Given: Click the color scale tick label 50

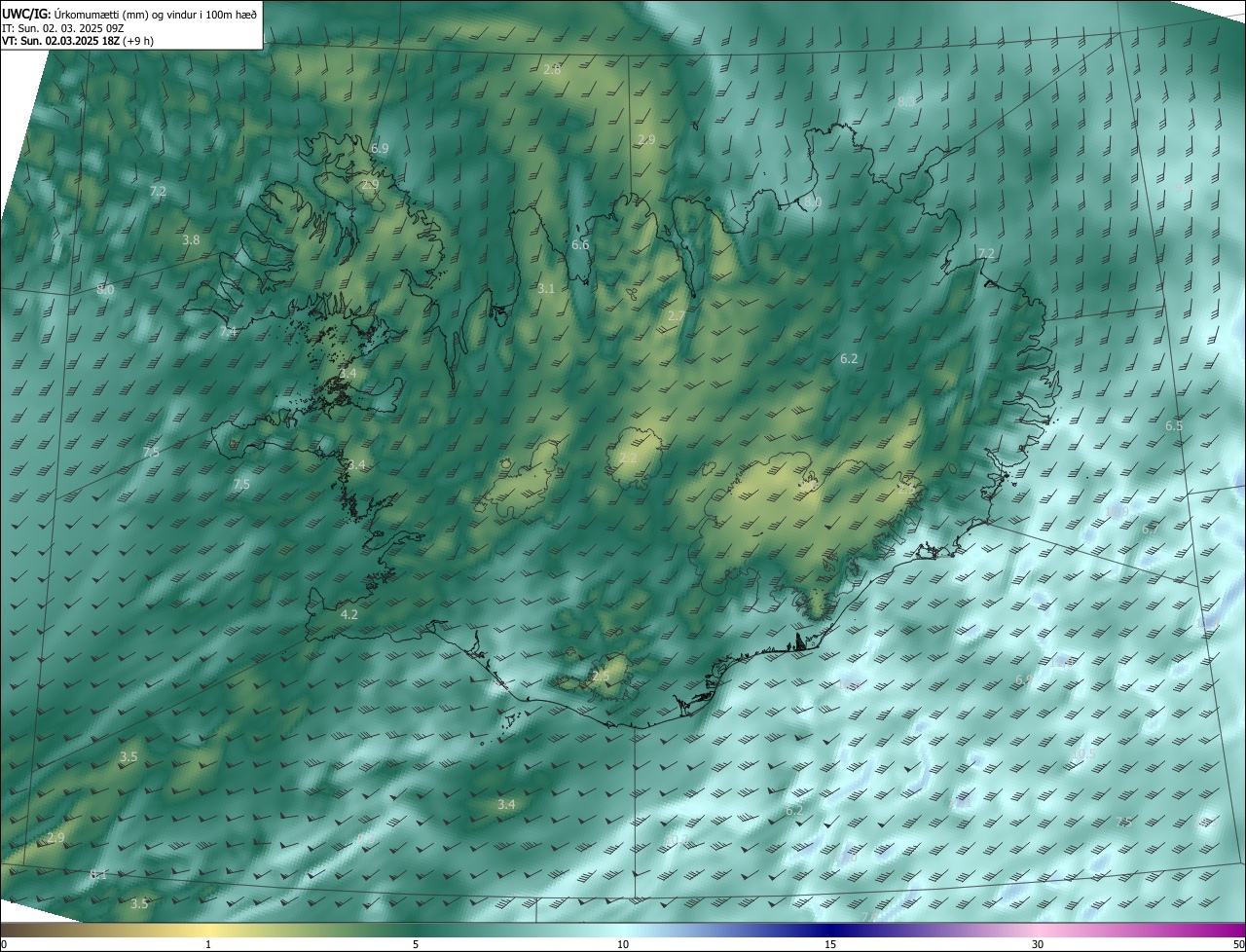Looking at the screenshot, I should click(1238, 944).
